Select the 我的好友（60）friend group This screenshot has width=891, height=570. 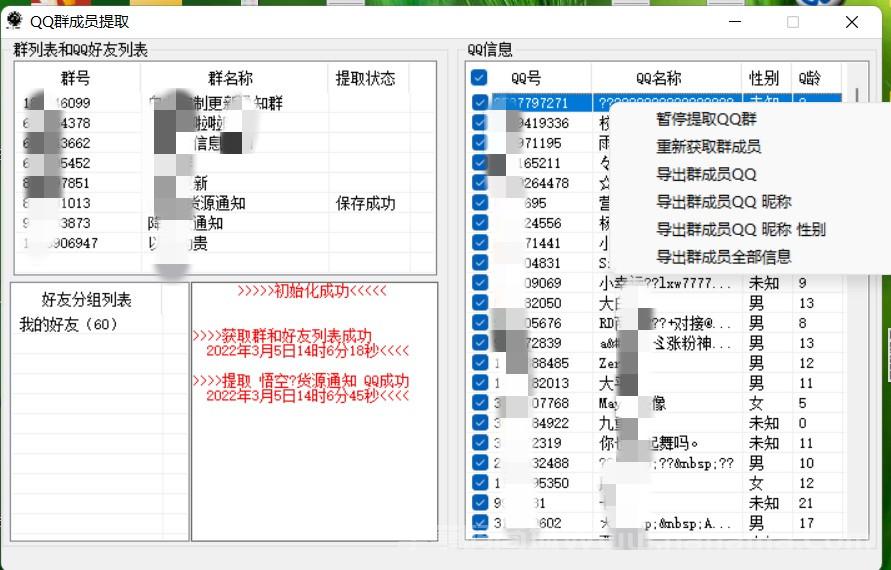[x=69, y=324]
